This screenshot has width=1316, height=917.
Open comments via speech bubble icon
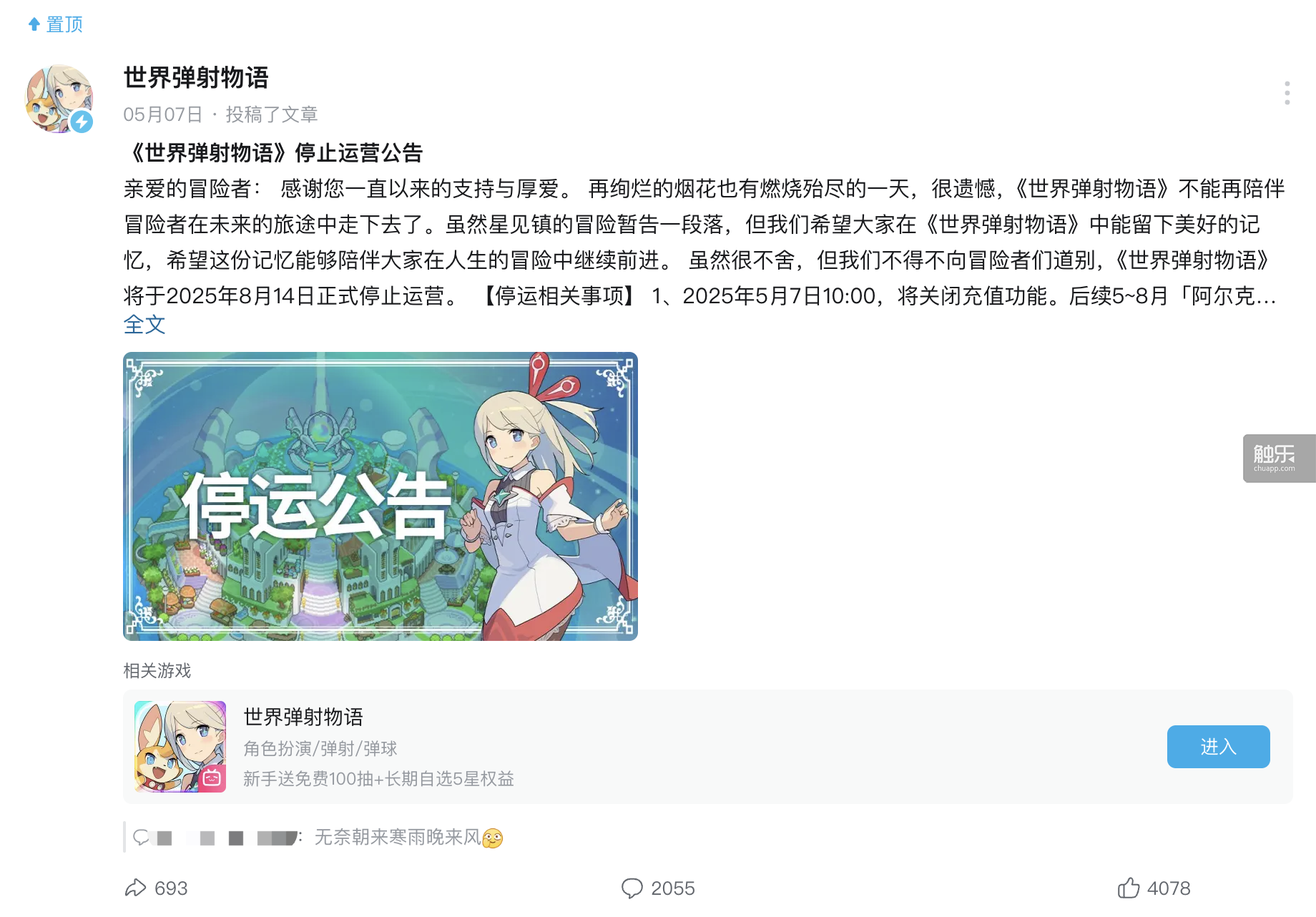[x=632, y=888]
